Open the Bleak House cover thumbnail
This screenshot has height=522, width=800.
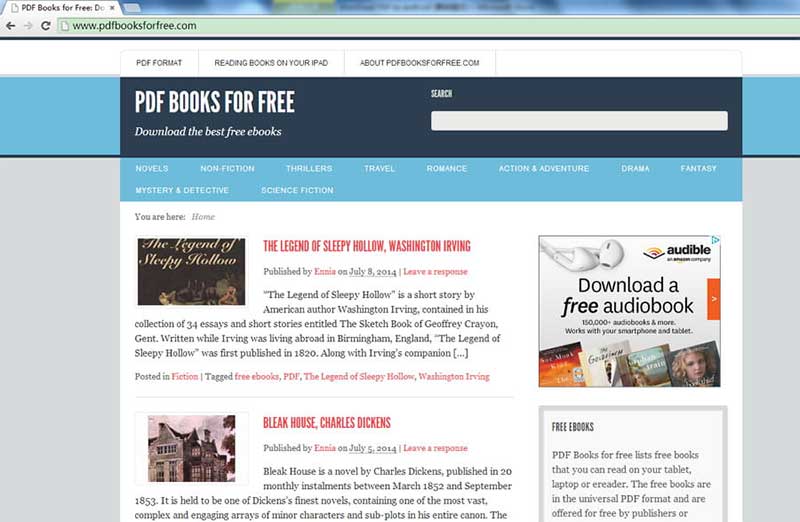[x=191, y=448]
